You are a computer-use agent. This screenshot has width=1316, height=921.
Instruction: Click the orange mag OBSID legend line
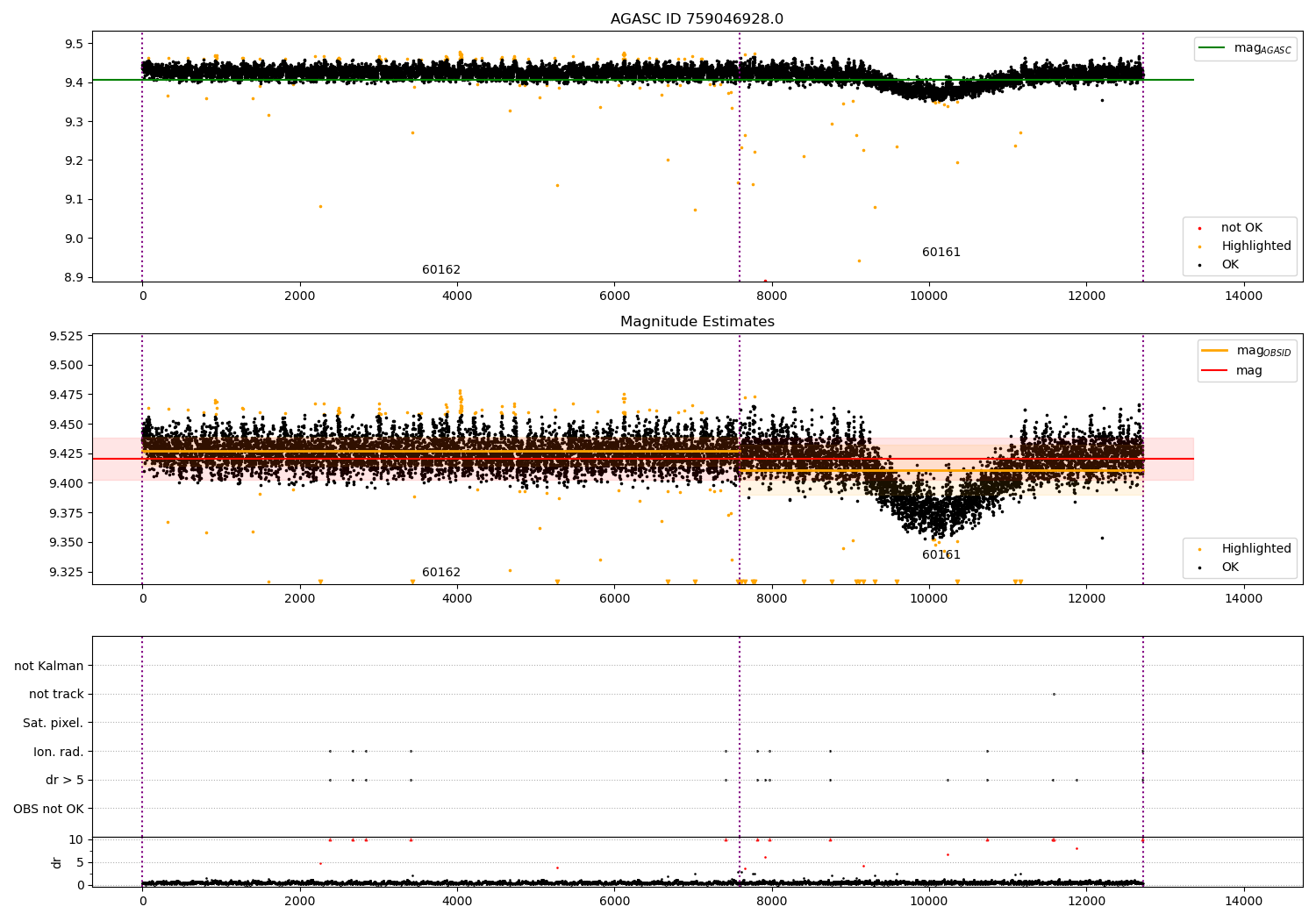coord(1214,351)
